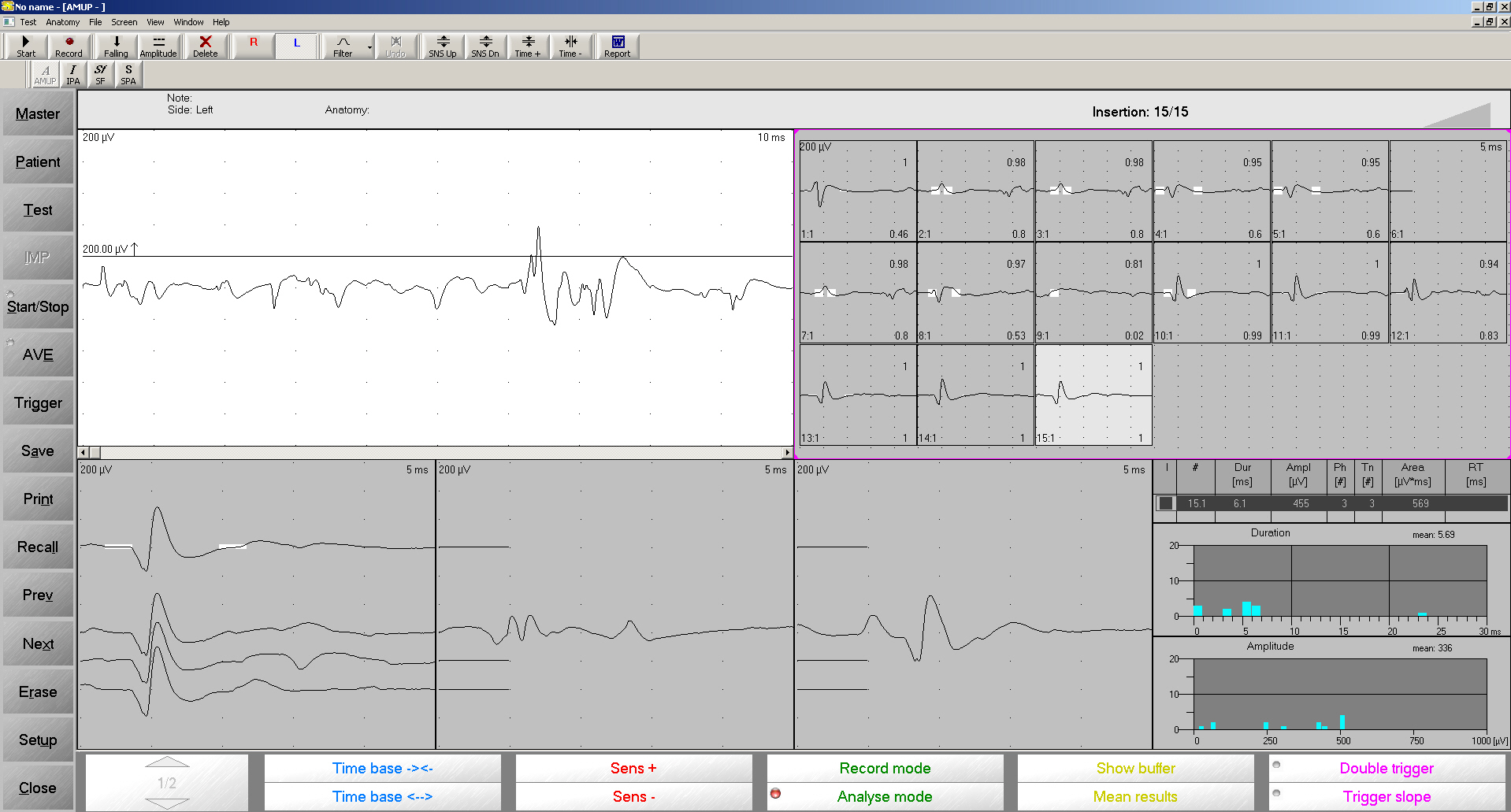Click the Close sidebar button
Screen dimensions: 1511x812
38,788
